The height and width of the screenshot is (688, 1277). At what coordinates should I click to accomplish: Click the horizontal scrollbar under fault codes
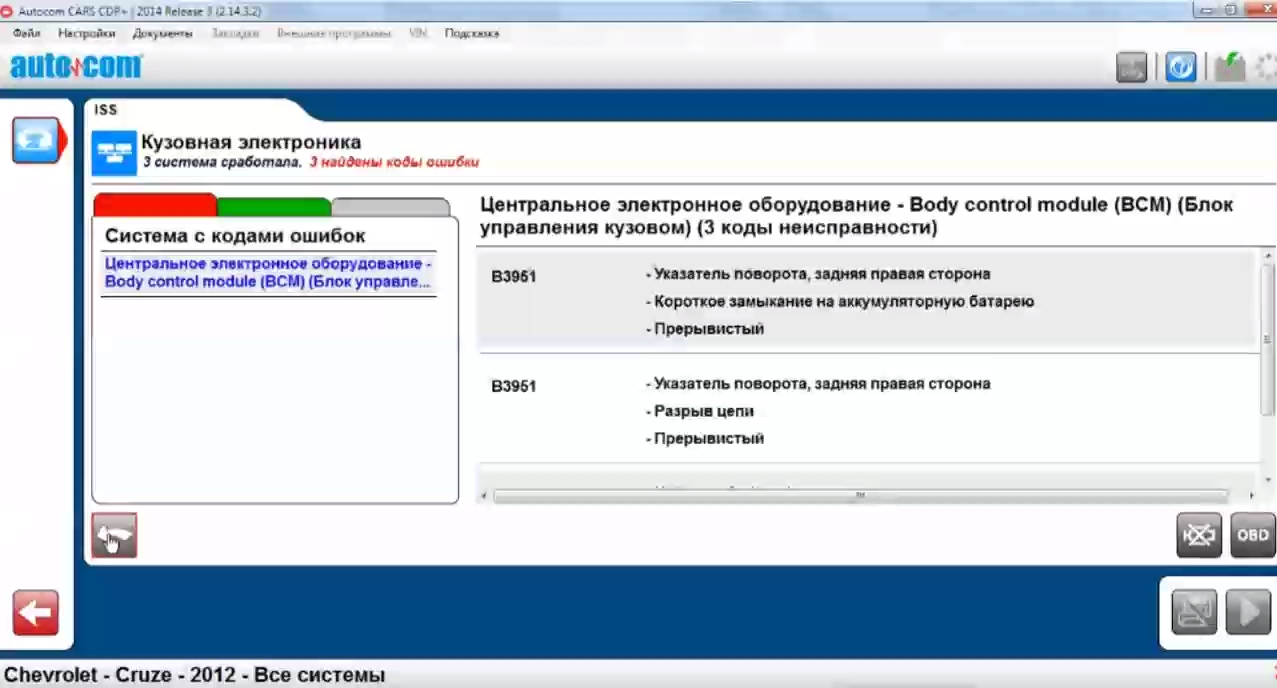click(860, 496)
